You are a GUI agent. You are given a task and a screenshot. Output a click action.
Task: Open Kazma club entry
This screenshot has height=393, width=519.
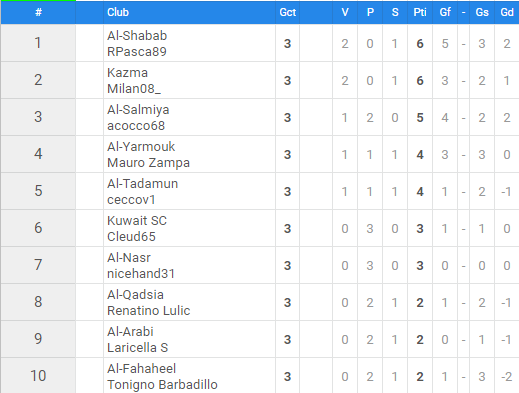(x=127, y=73)
